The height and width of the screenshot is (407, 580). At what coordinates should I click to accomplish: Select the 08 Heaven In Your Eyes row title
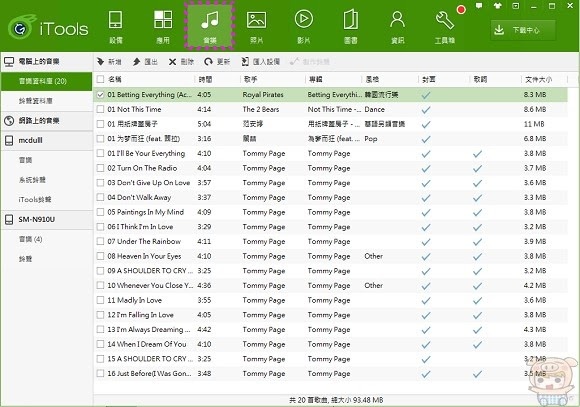(144, 256)
